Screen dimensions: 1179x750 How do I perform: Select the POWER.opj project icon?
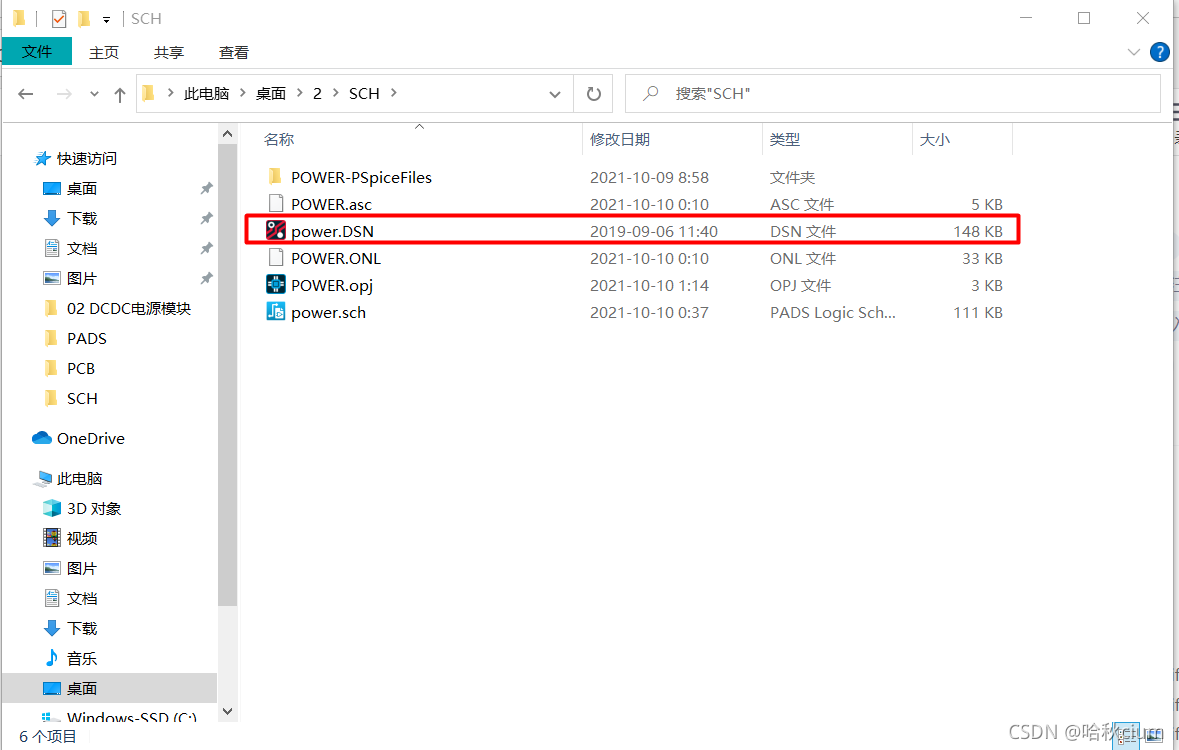point(276,284)
